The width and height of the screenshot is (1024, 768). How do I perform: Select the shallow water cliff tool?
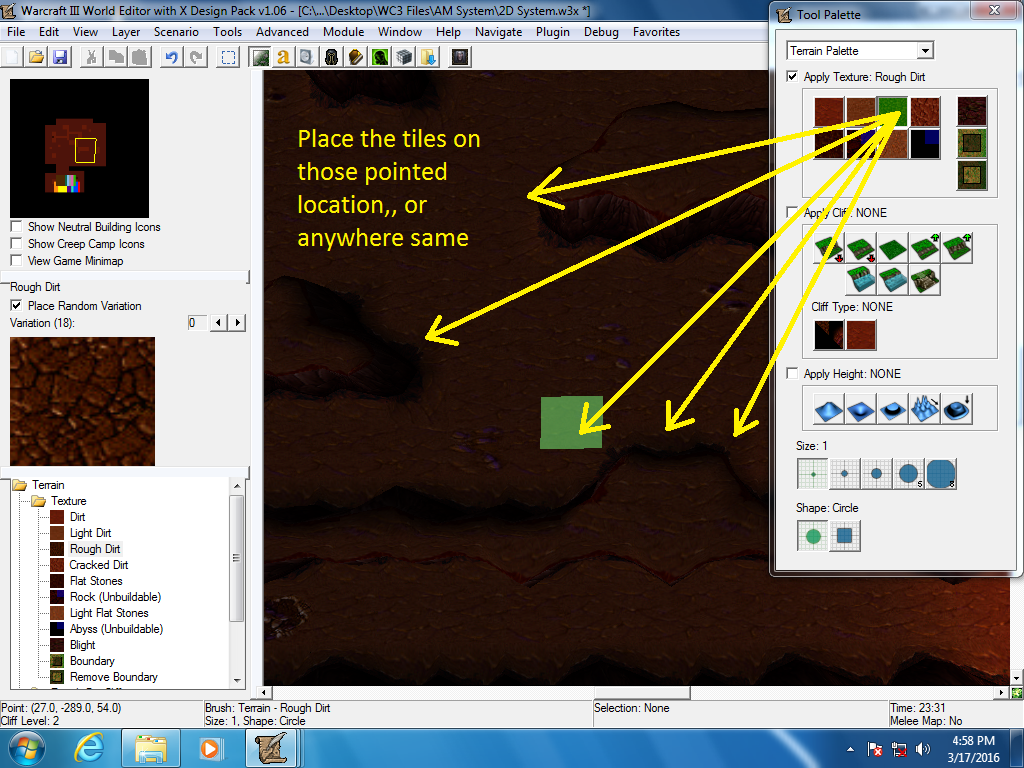(893, 280)
